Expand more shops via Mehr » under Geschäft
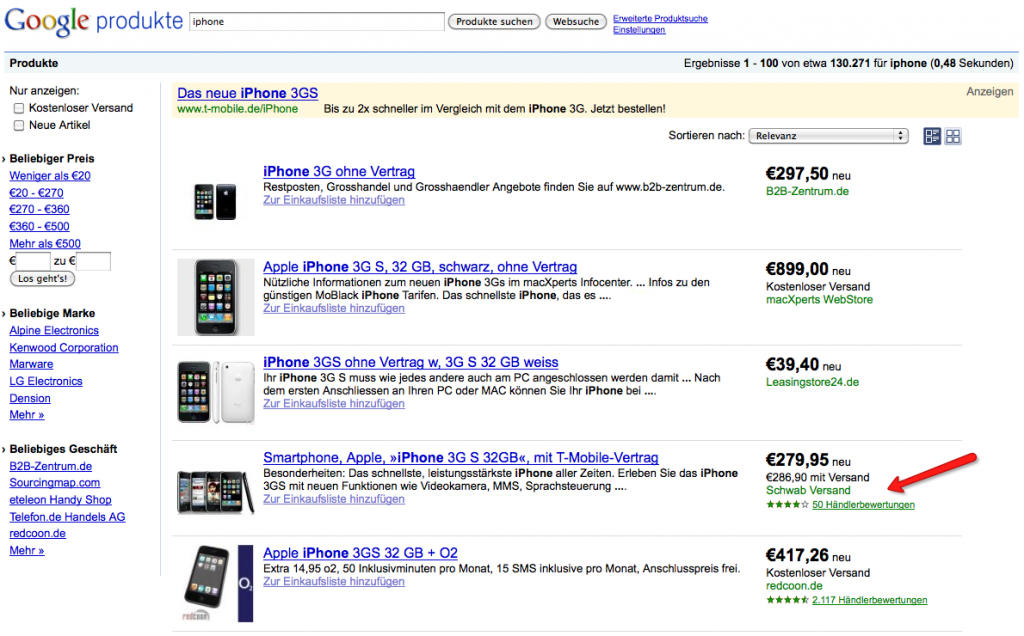The height and width of the screenshot is (636, 1024). [27, 550]
